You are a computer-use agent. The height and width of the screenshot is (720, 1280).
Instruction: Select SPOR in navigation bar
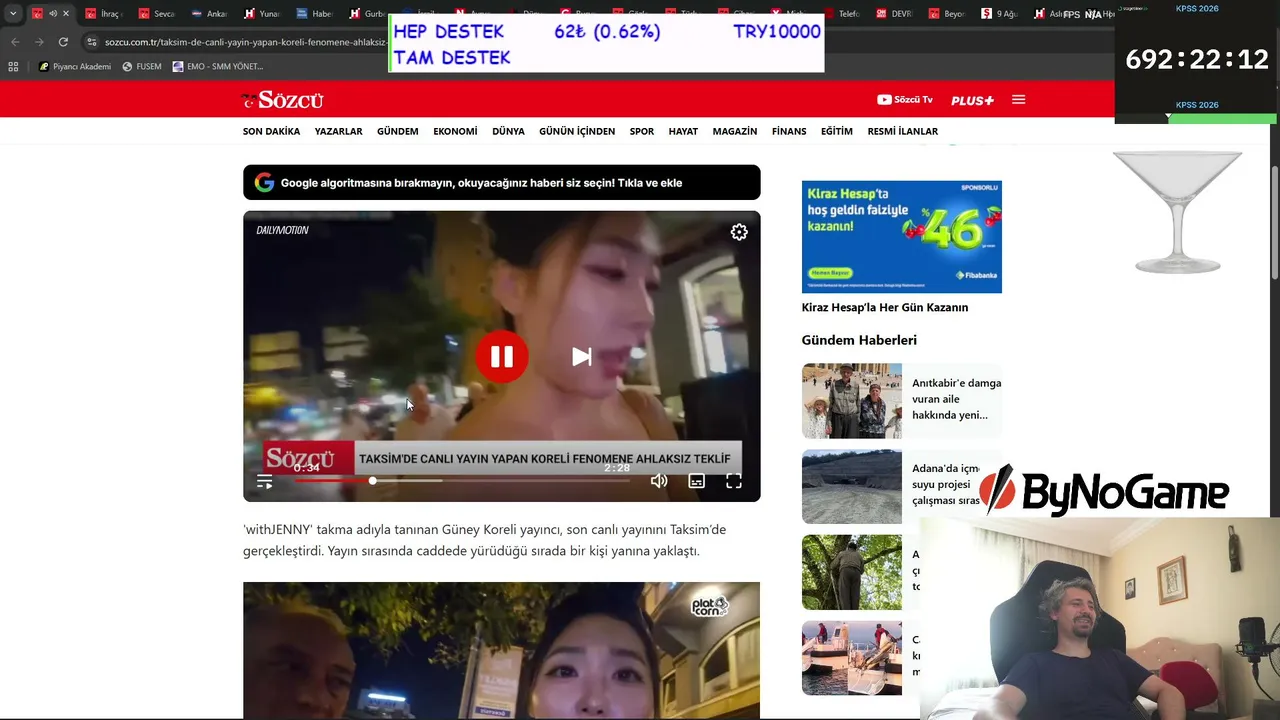click(x=642, y=131)
